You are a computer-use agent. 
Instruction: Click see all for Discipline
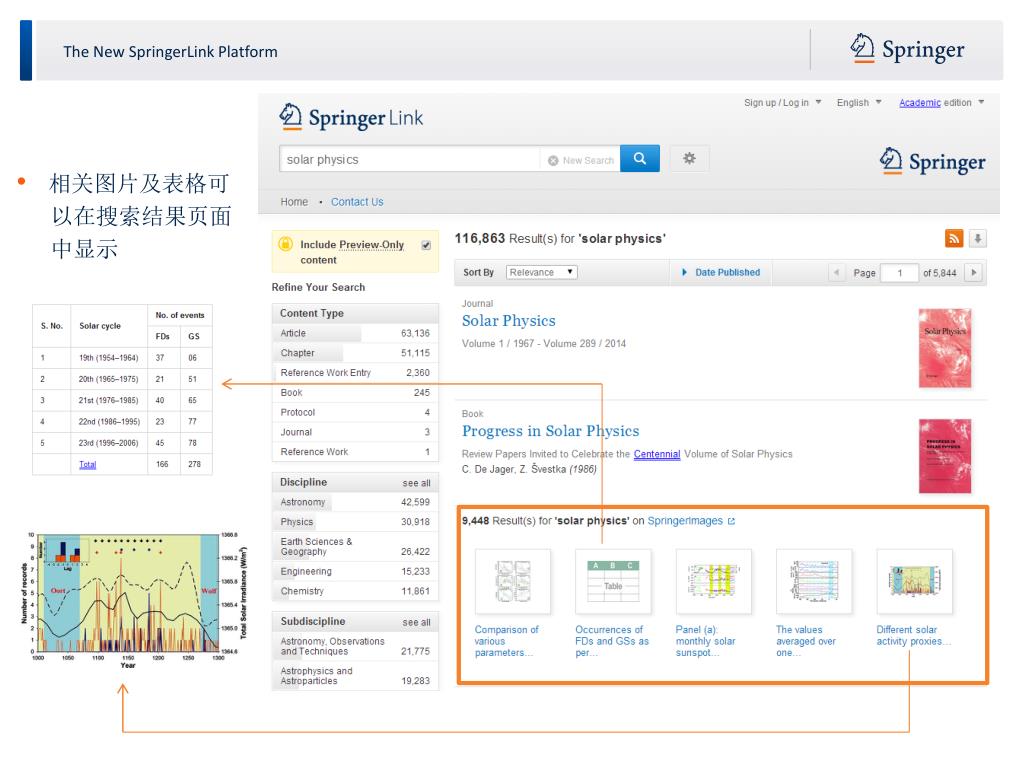[x=416, y=483]
